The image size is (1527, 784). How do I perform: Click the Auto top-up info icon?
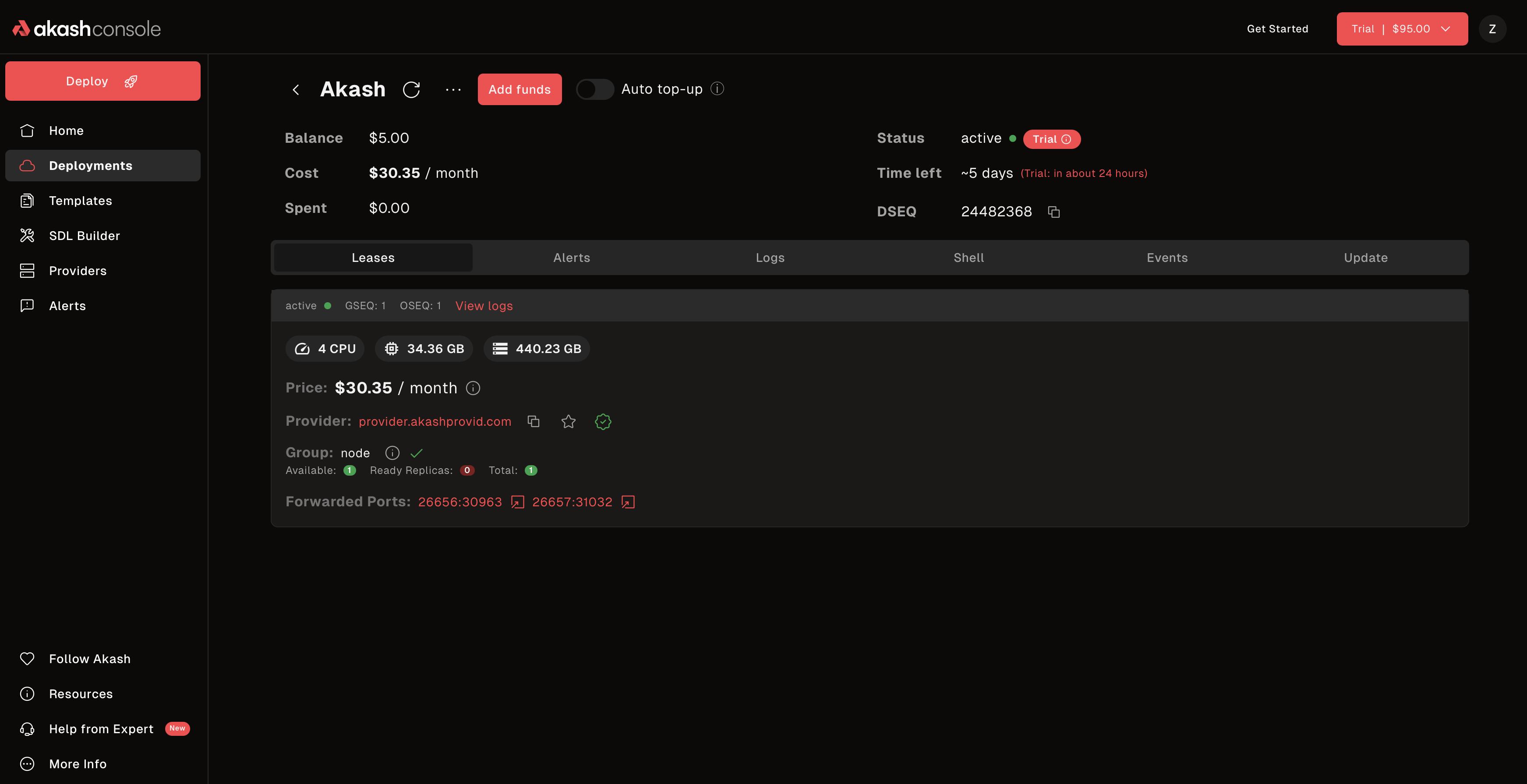717,89
